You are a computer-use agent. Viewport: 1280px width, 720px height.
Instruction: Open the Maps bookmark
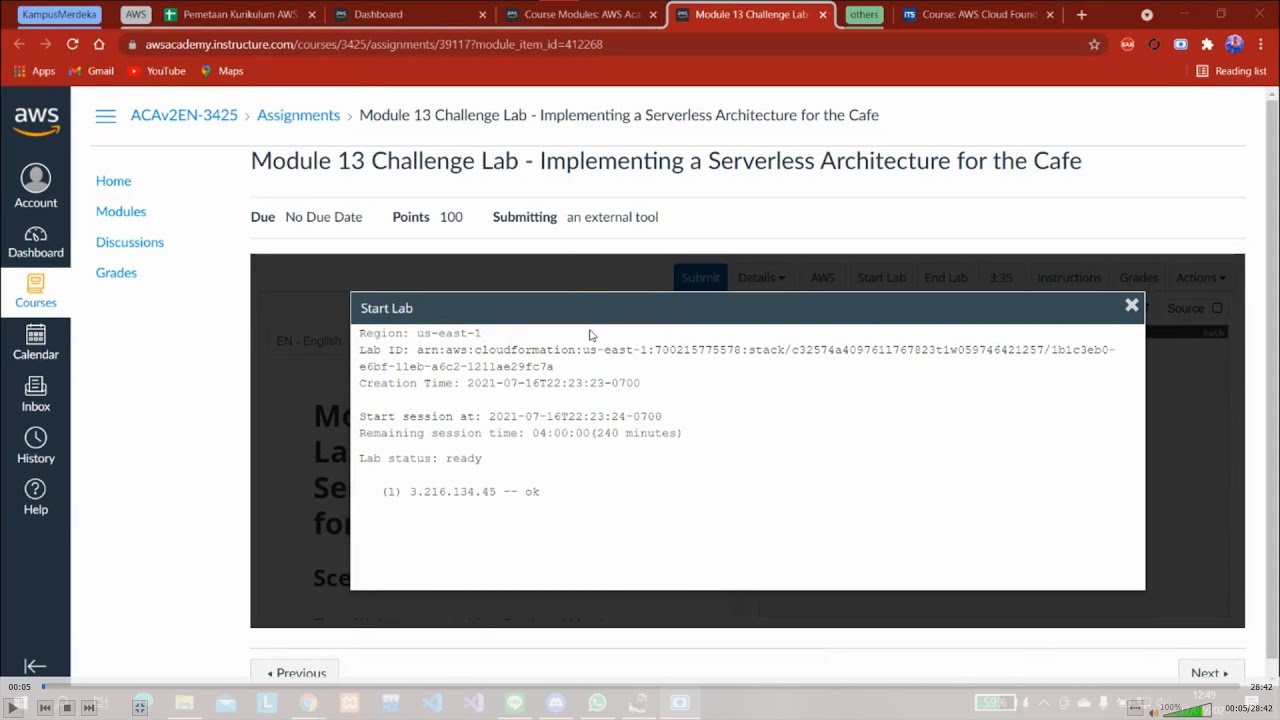tap(221, 71)
